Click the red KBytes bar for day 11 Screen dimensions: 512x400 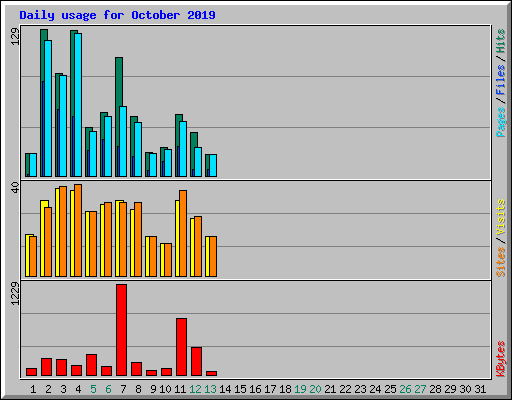181,347
